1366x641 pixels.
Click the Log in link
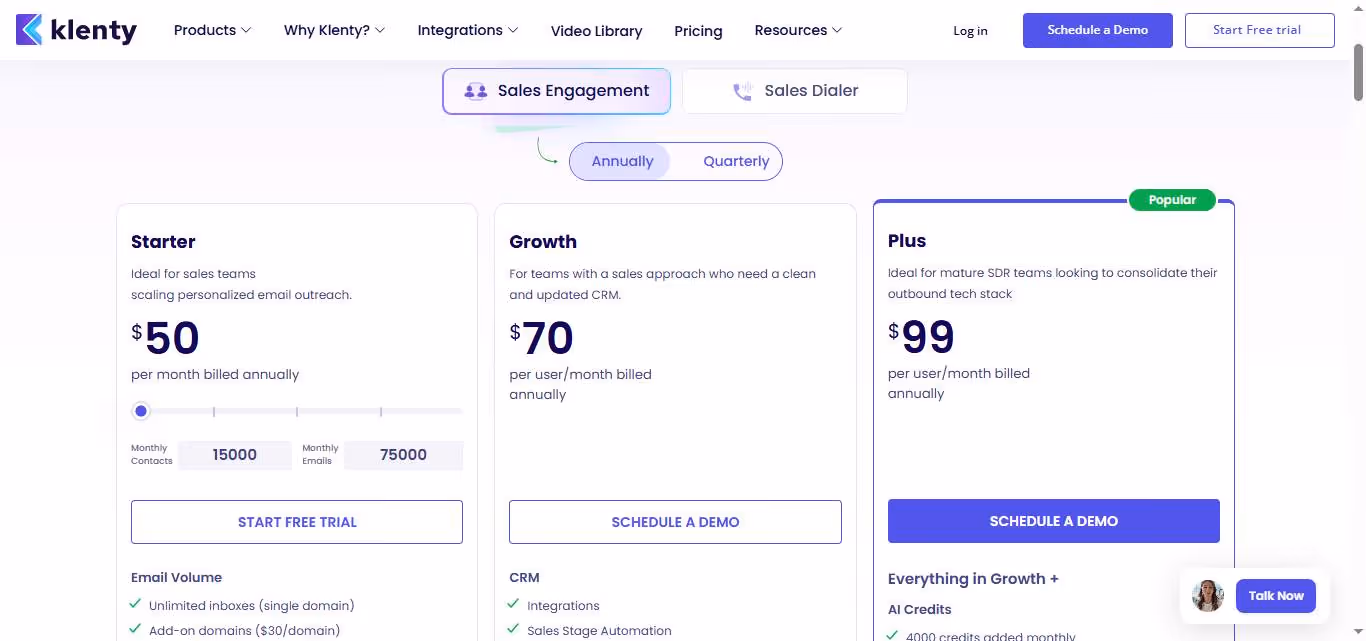(x=970, y=31)
